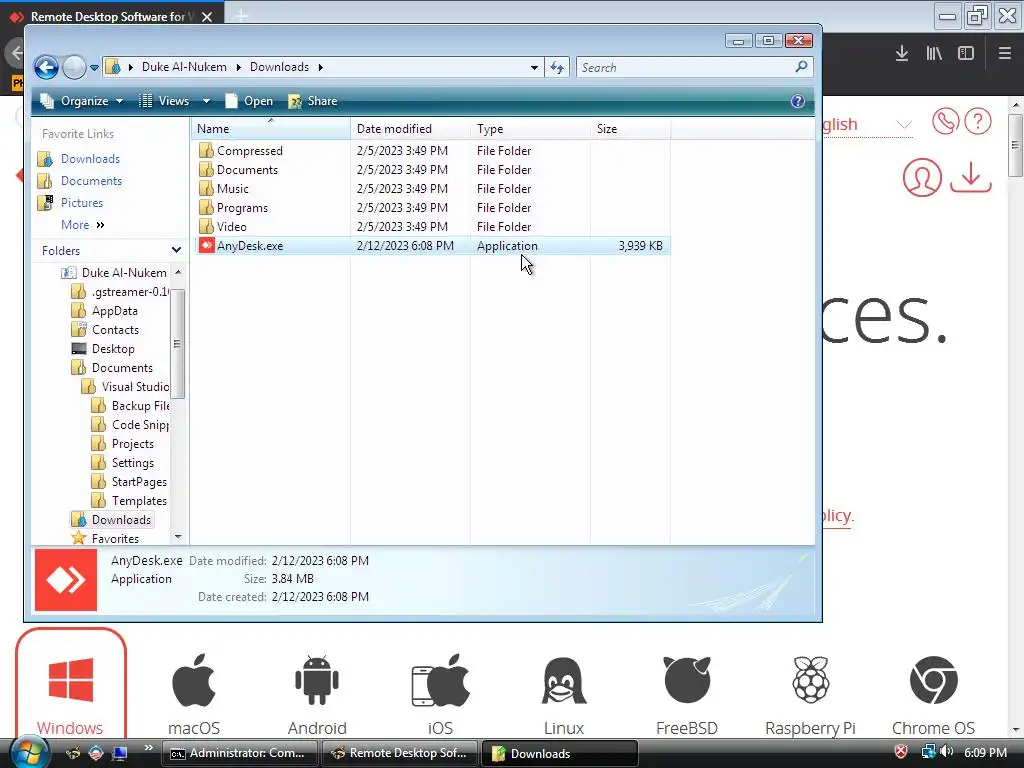Screen dimensions: 1024x768
Task: Open address bar history dropdown
Action: (534, 67)
